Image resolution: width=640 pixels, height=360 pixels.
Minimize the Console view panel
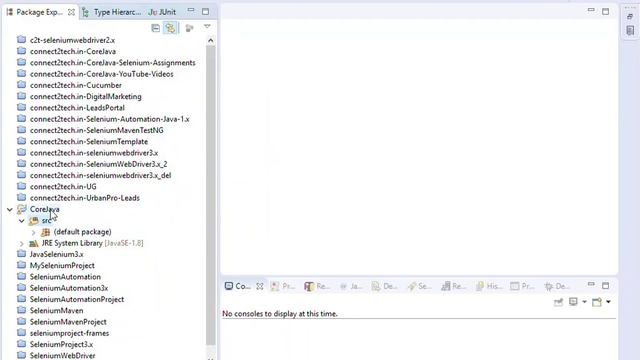tap(591, 284)
